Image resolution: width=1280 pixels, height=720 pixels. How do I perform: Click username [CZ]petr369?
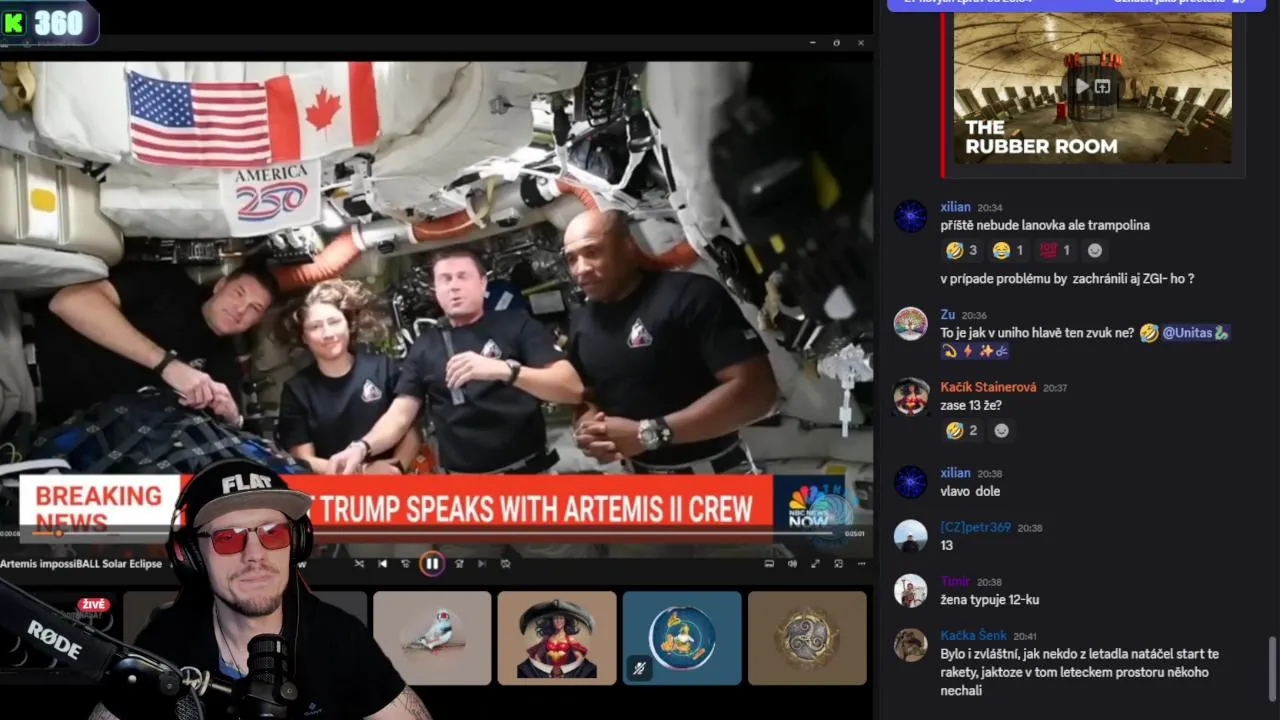click(976, 527)
